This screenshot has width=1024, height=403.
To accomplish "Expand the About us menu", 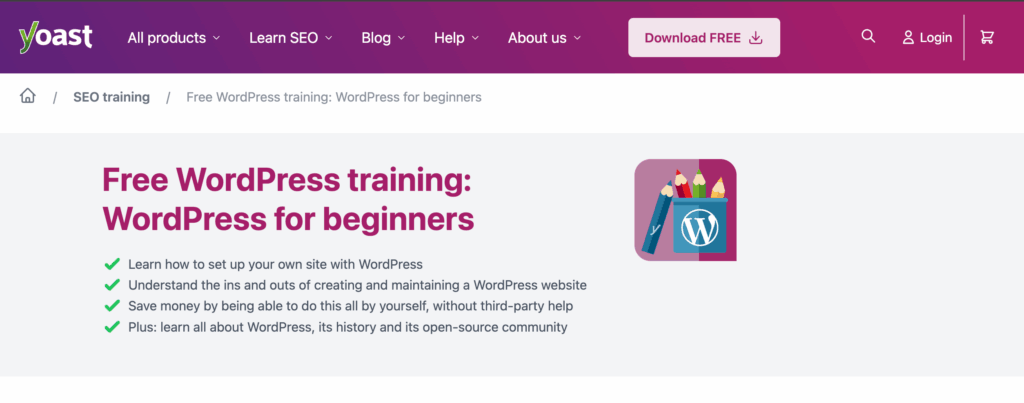I will click(545, 38).
